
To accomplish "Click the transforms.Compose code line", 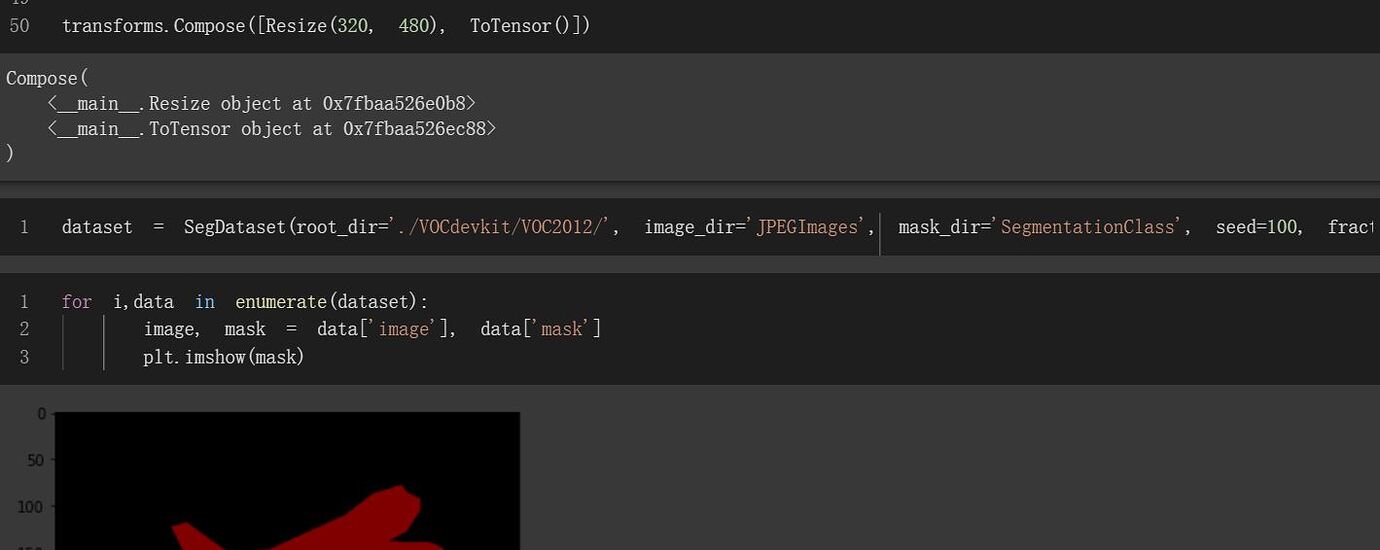I will coord(325,26).
